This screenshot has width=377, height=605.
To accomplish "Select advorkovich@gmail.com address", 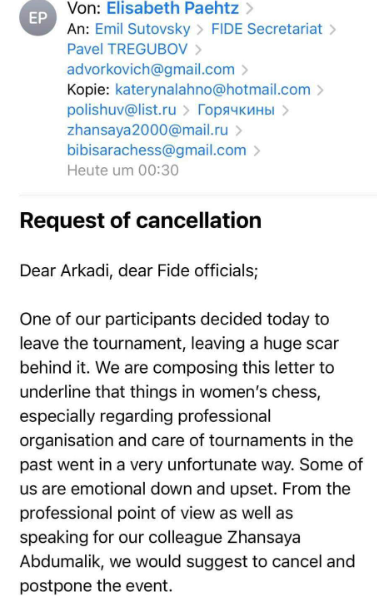I will tap(151, 69).
